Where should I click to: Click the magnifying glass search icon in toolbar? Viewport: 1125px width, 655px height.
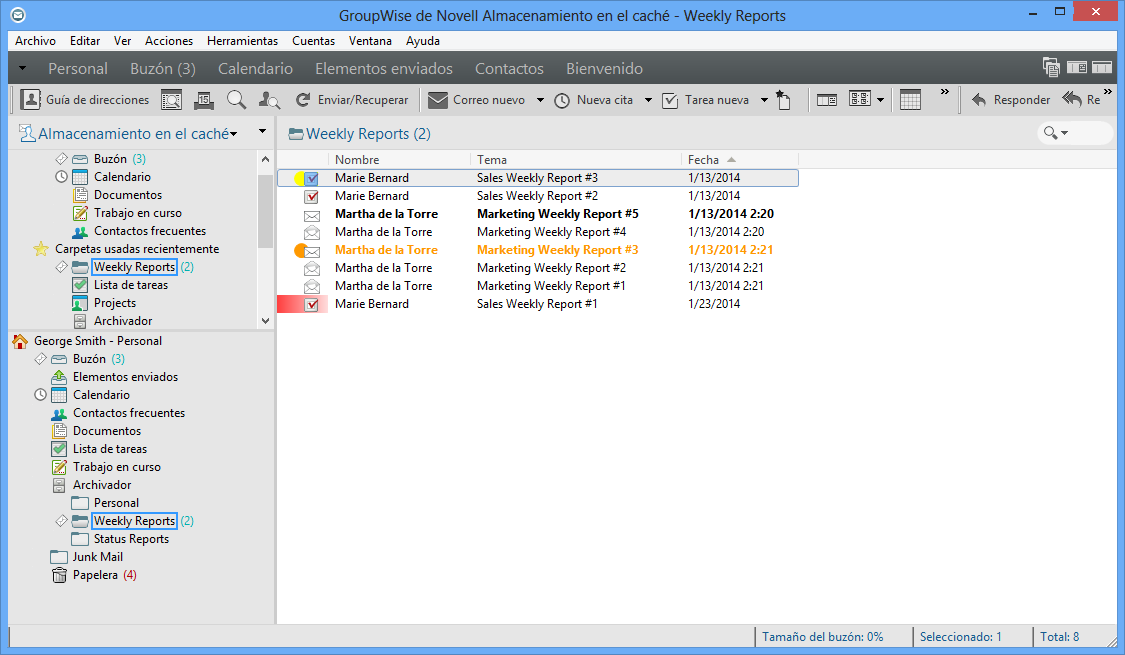click(x=236, y=100)
